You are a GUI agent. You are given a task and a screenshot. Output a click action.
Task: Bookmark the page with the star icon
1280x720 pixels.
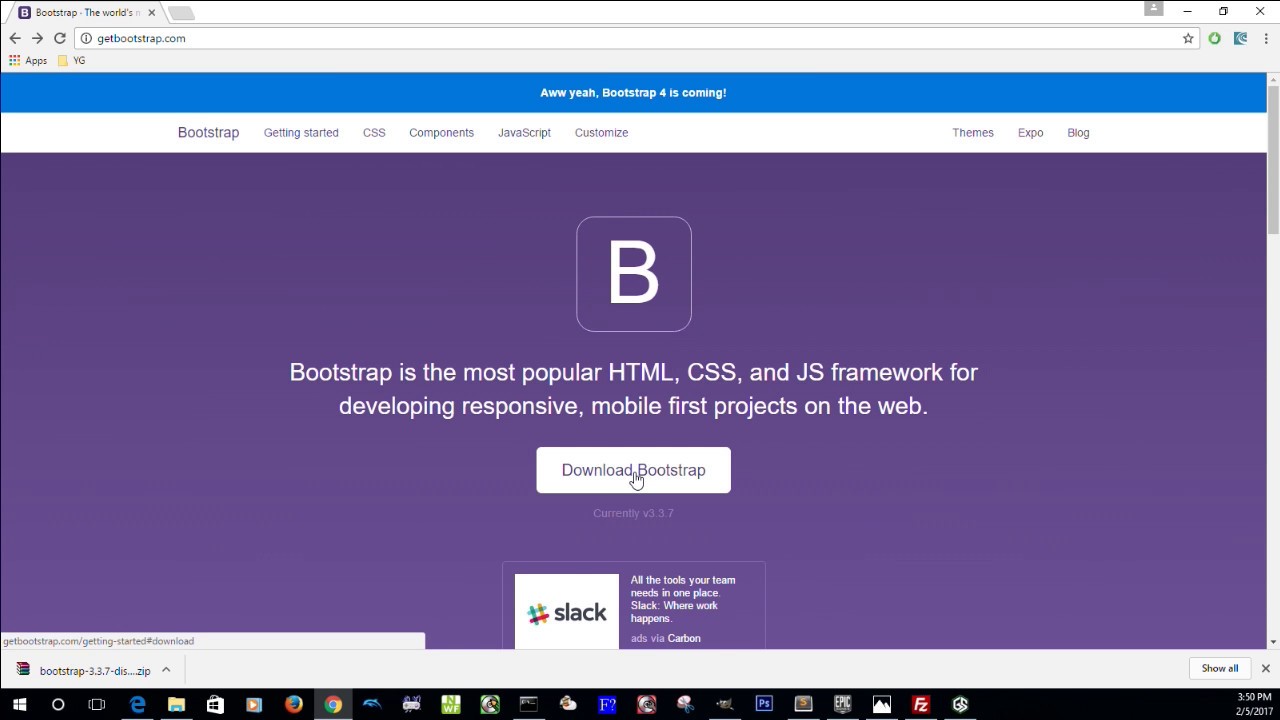click(1188, 38)
